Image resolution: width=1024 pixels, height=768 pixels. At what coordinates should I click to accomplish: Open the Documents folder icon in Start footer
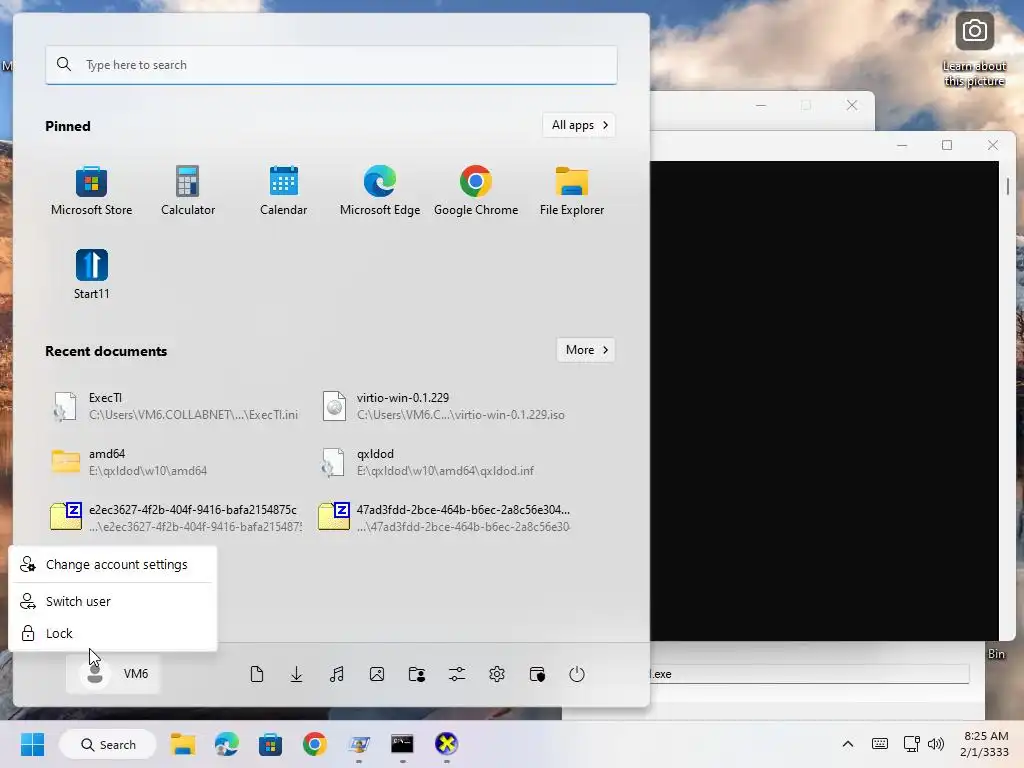(257, 674)
